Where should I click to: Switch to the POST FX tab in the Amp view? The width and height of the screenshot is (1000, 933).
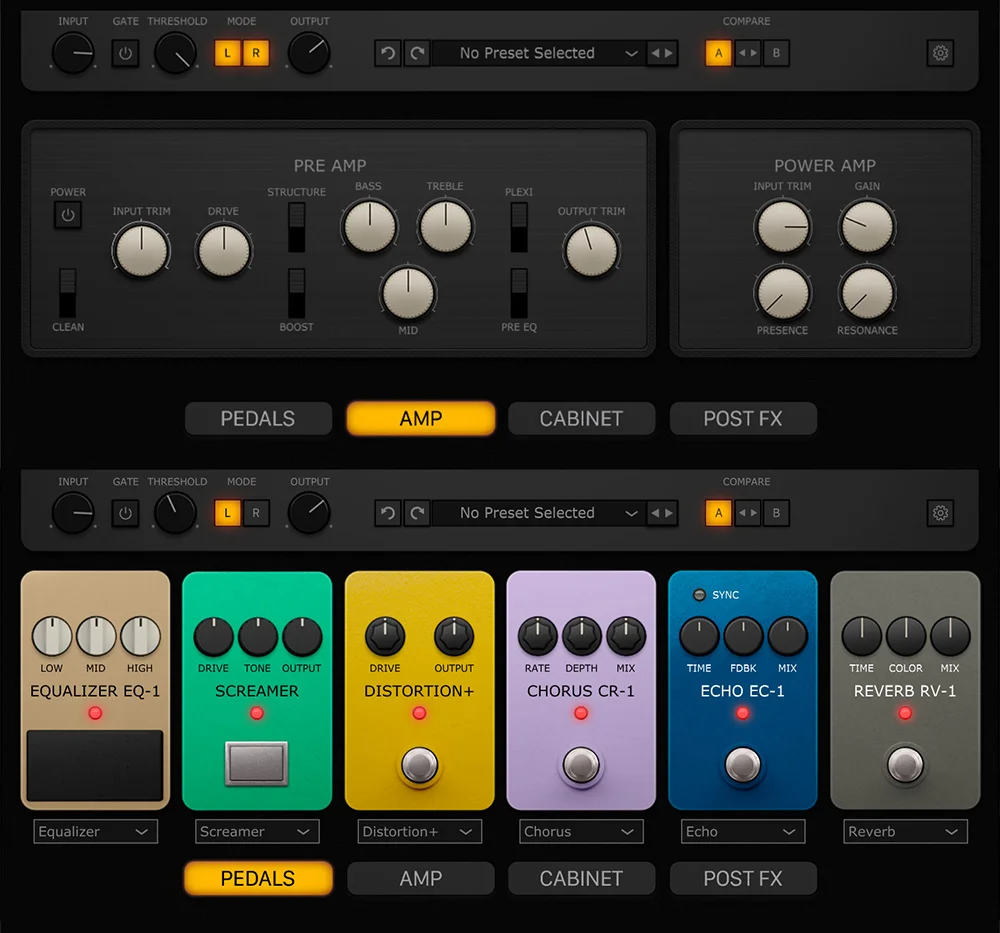click(x=743, y=418)
